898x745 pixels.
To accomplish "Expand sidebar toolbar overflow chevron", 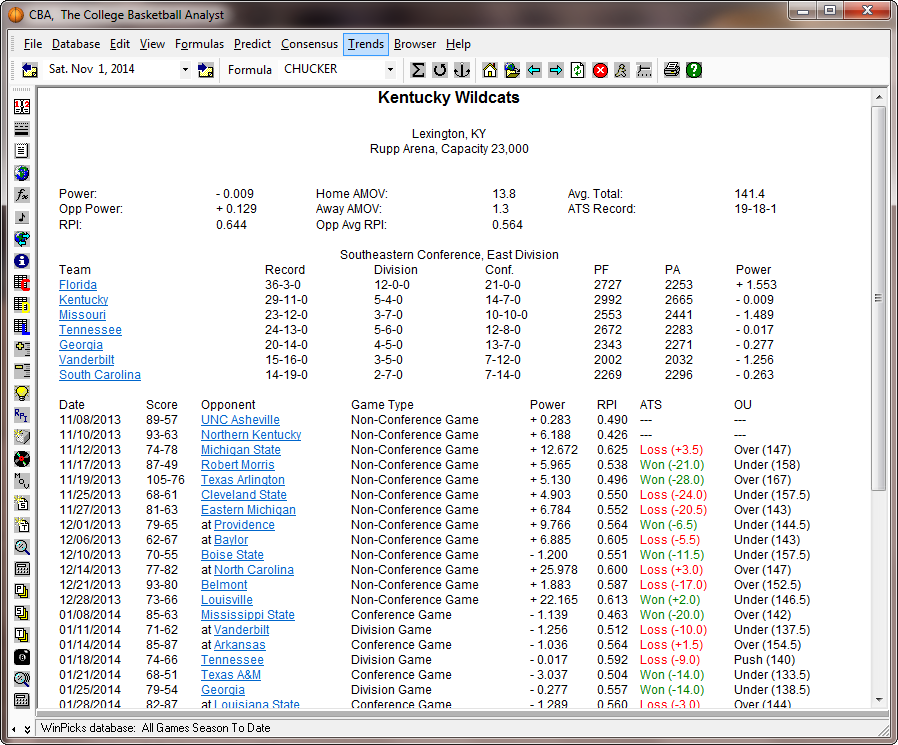I will tap(27, 730).
